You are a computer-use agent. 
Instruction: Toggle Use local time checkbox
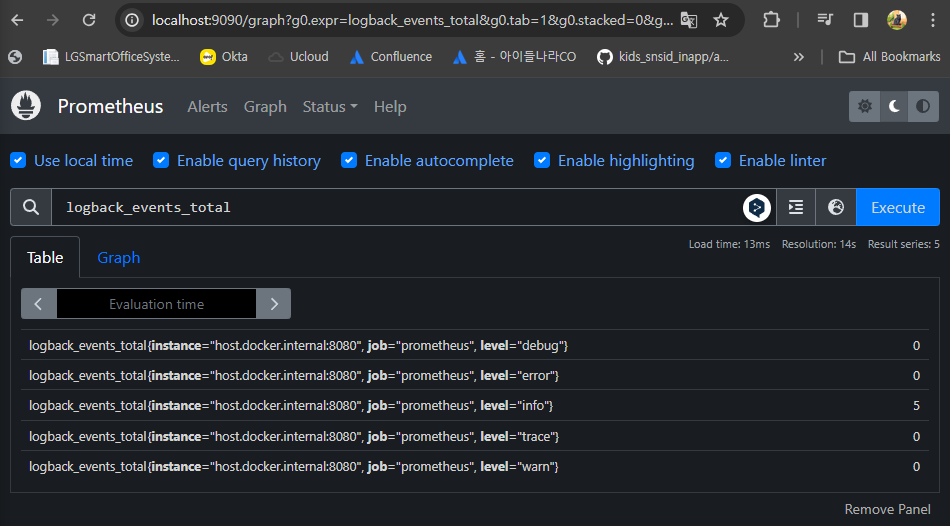click(18, 161)
